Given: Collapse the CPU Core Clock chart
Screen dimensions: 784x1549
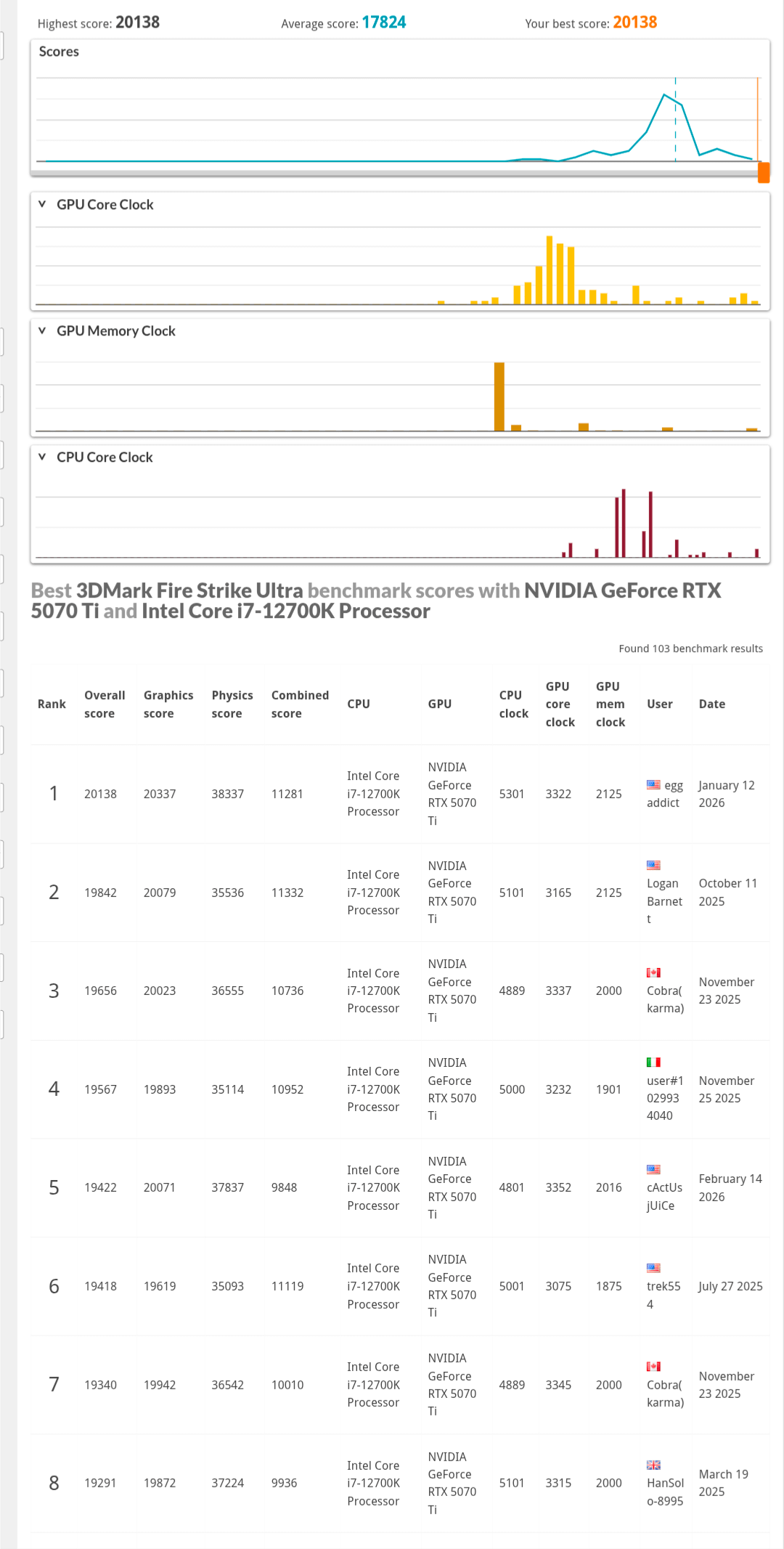Looking at the screenshot, I should click(42, 457).
